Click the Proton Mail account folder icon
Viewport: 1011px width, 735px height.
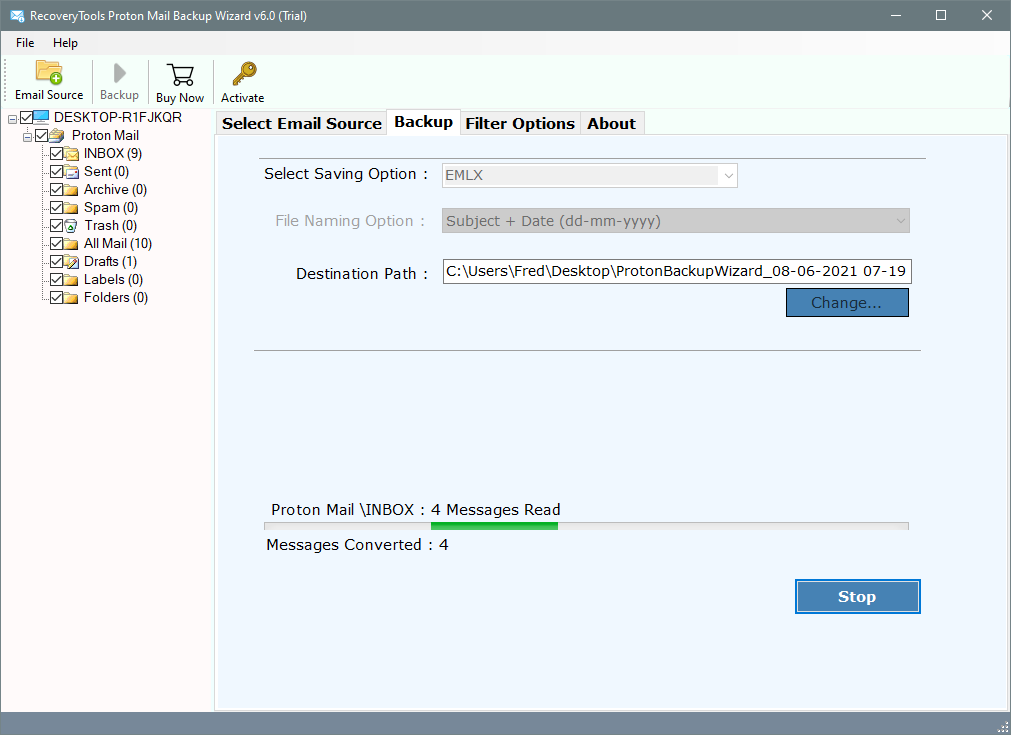click(57, 135)
